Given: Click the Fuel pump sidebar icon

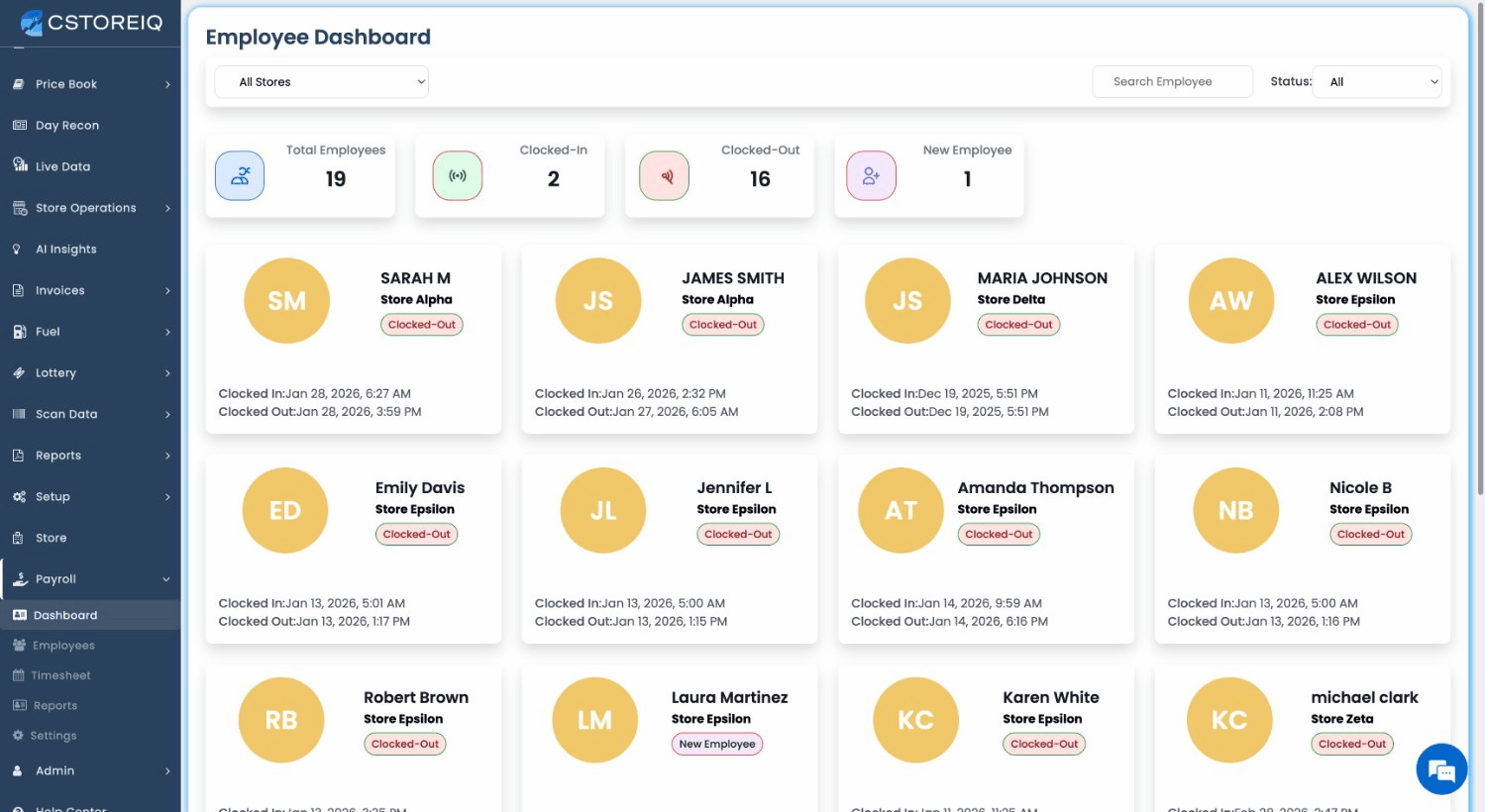Looking at the screenshot, I should pos(19,332).
